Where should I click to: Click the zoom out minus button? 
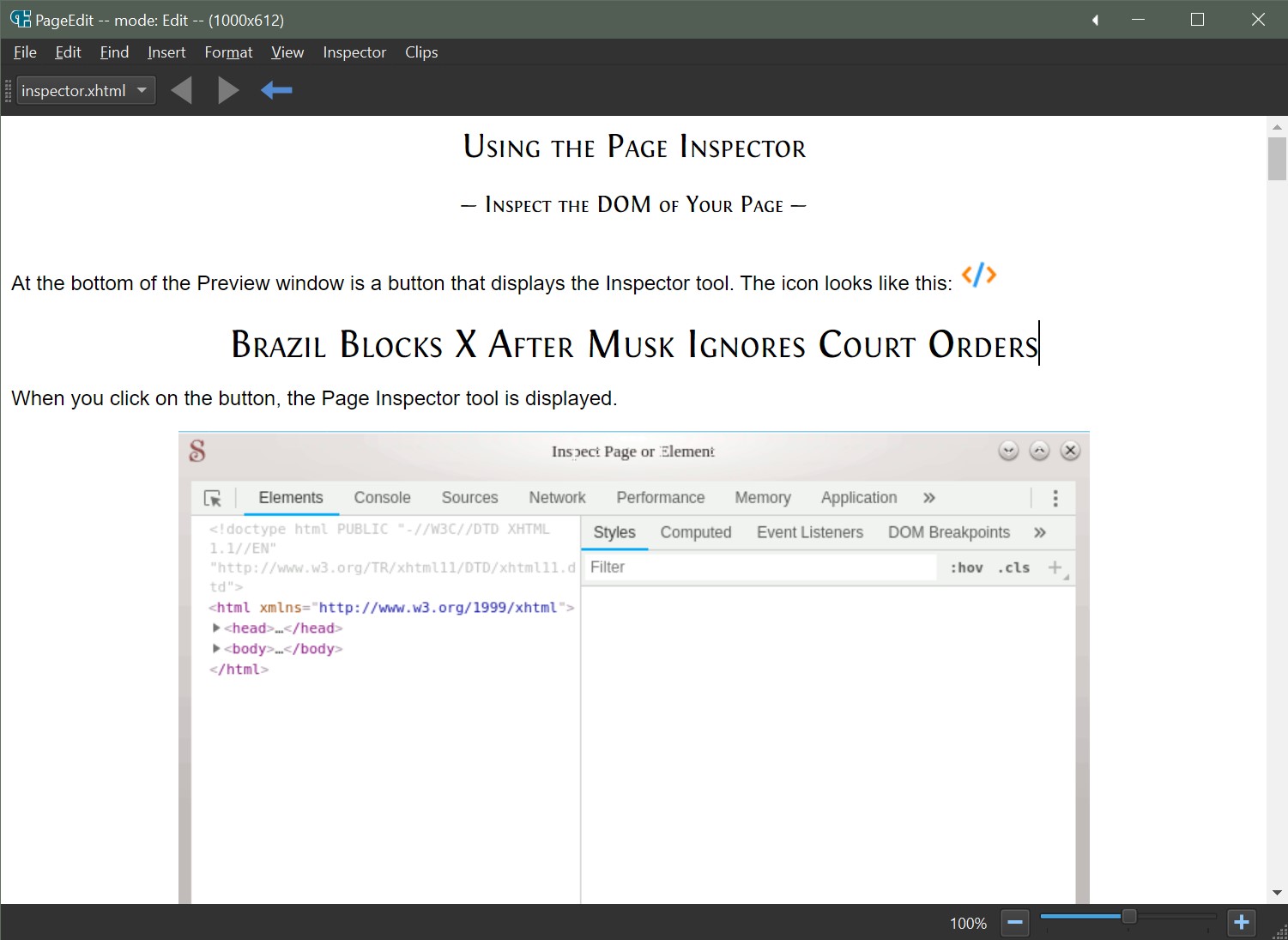[x=1015, y=923]
